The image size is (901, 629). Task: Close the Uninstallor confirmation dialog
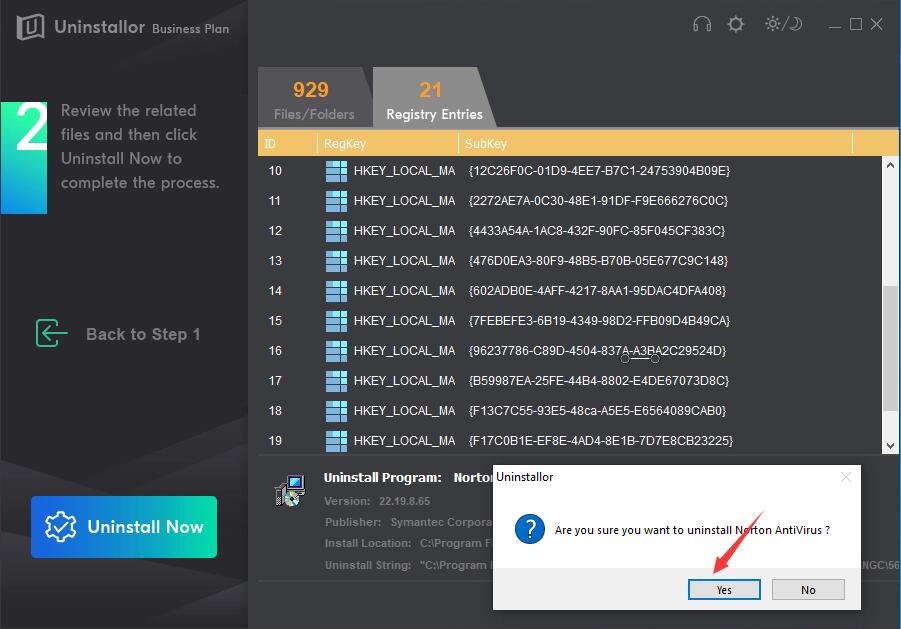846,477
